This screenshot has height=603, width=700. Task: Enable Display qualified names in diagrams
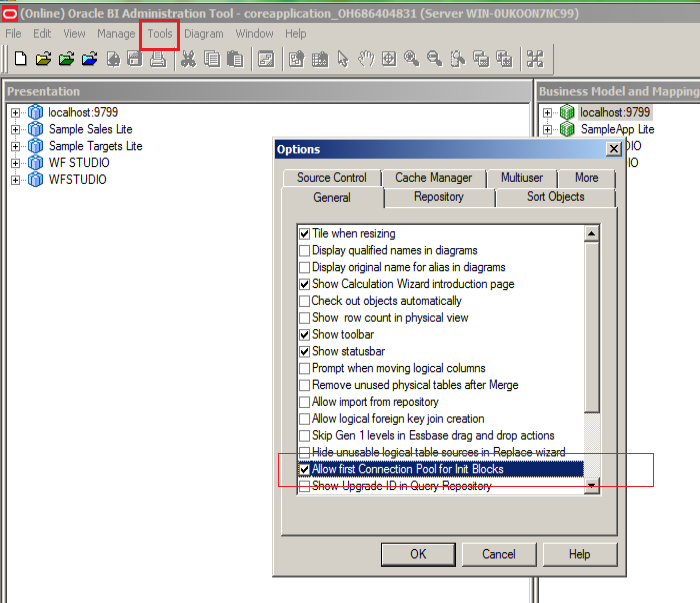(x=304, y=250)
